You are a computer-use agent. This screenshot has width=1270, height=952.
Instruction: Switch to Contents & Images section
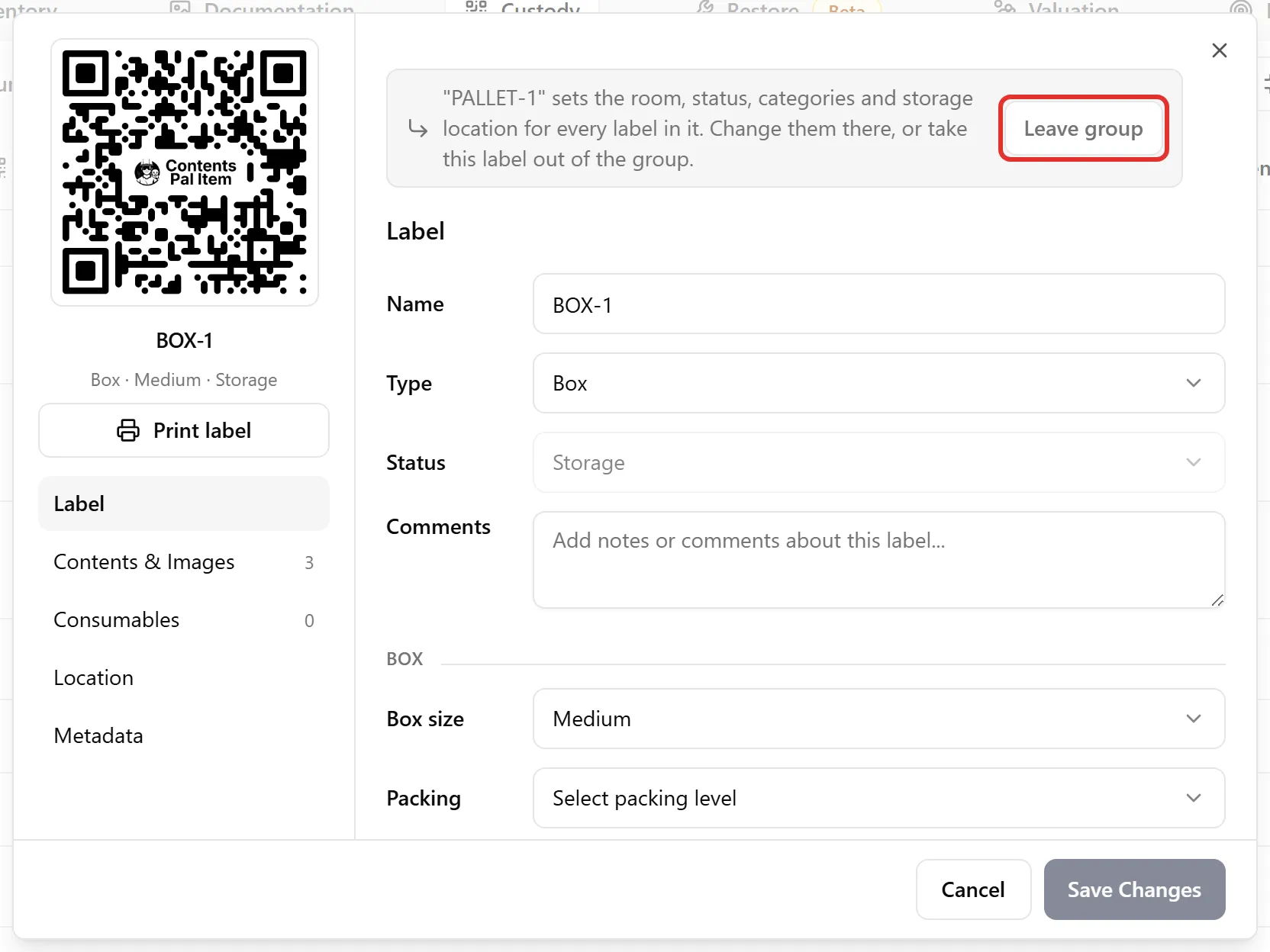184,562
